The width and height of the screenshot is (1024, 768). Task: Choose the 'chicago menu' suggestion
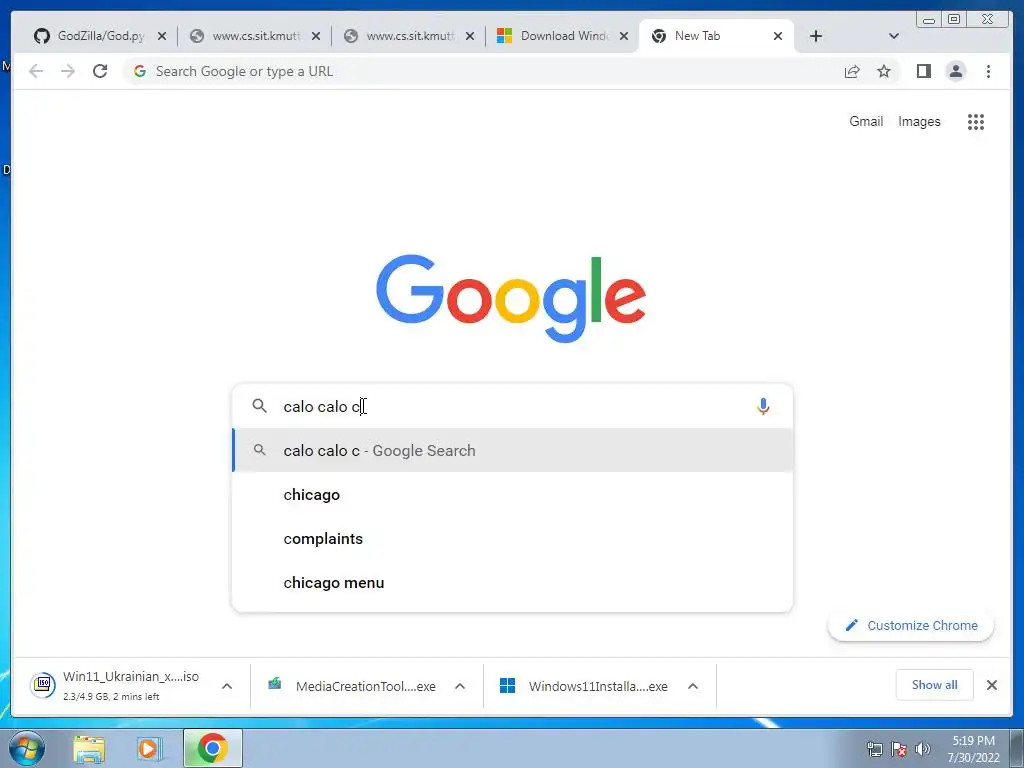point(513,583)
